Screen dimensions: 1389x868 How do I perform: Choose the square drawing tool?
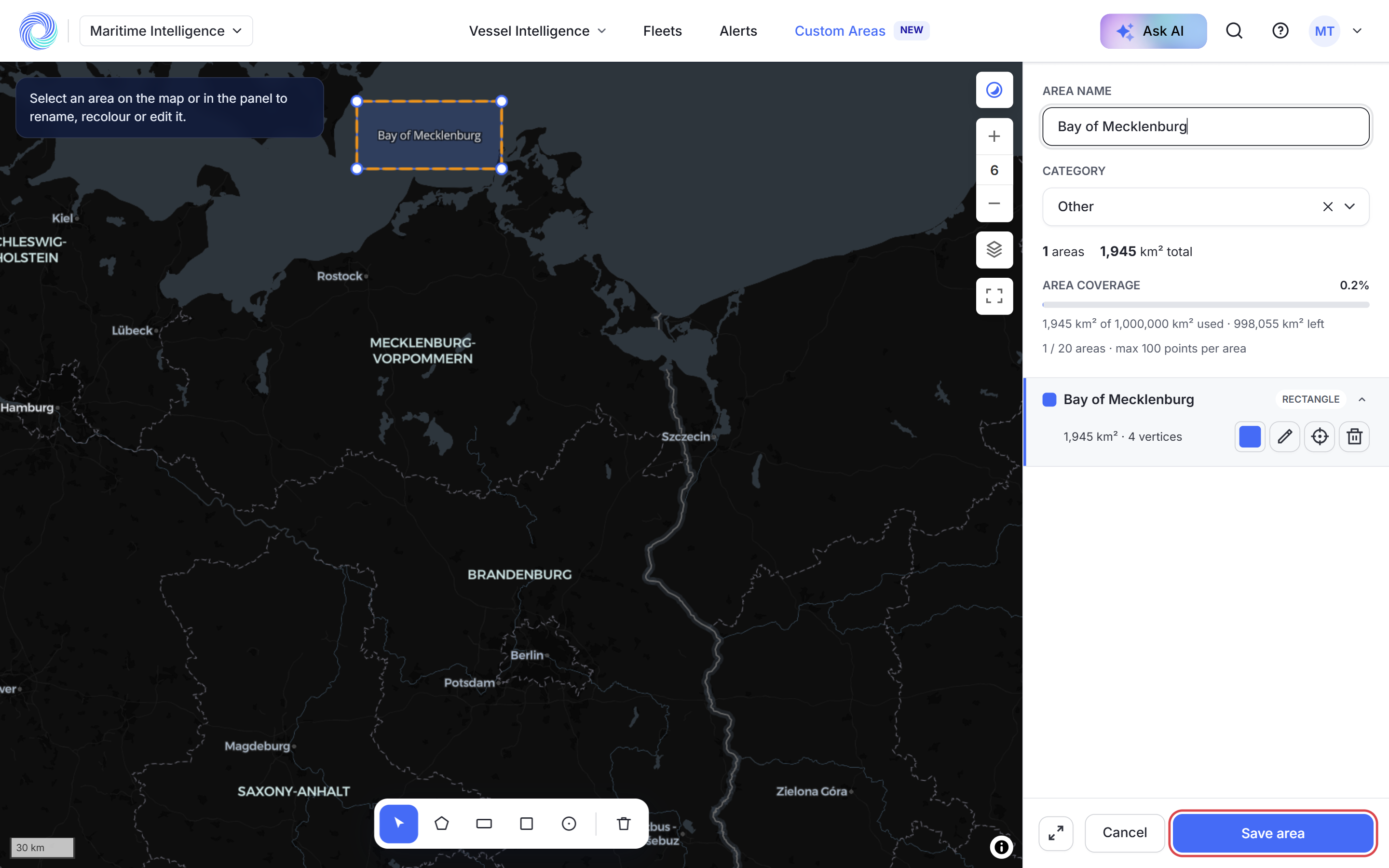point(526,823)
